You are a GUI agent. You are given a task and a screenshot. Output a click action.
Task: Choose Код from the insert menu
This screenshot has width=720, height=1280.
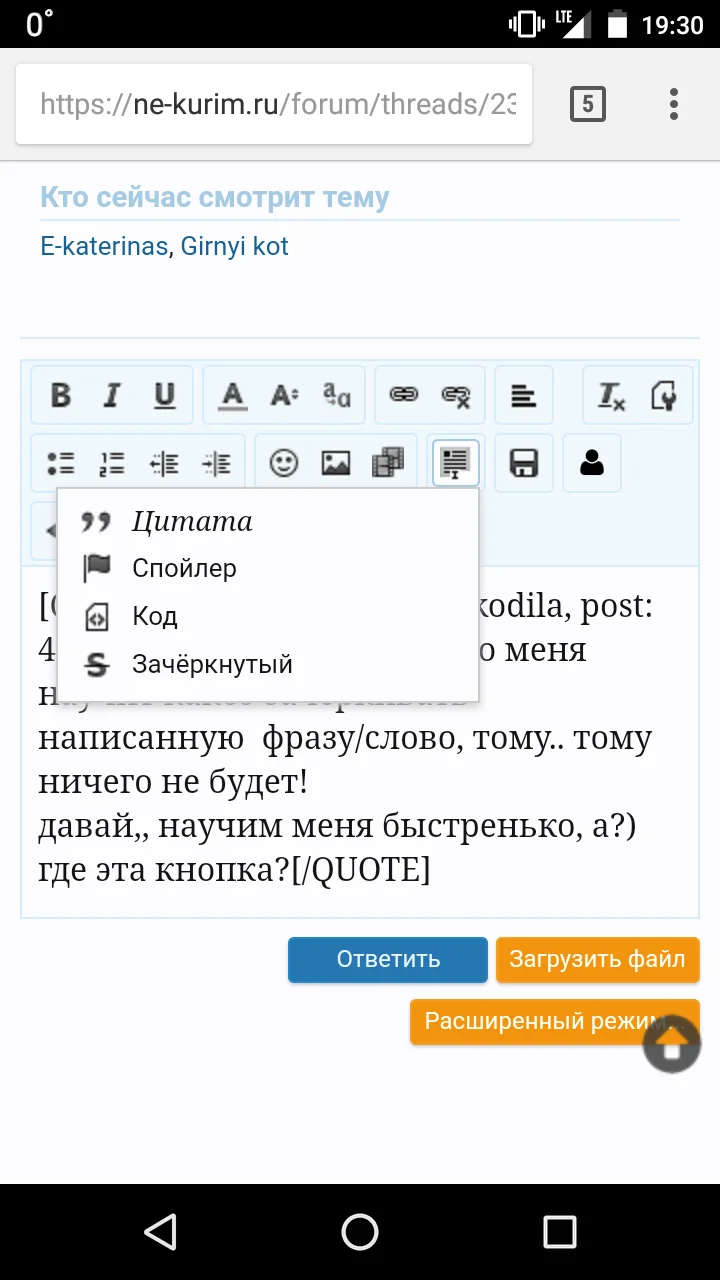pos(268,616)
